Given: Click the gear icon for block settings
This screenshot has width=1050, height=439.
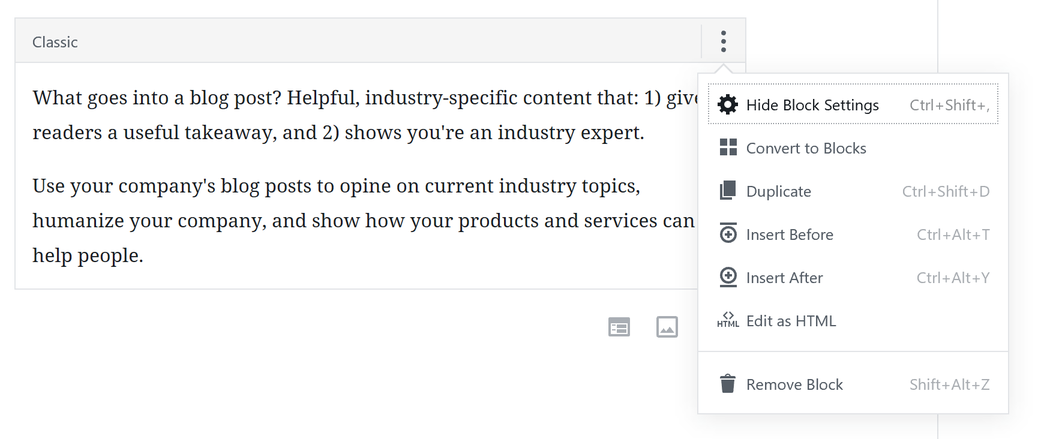Looking at the screenshot, I should 728,105.
